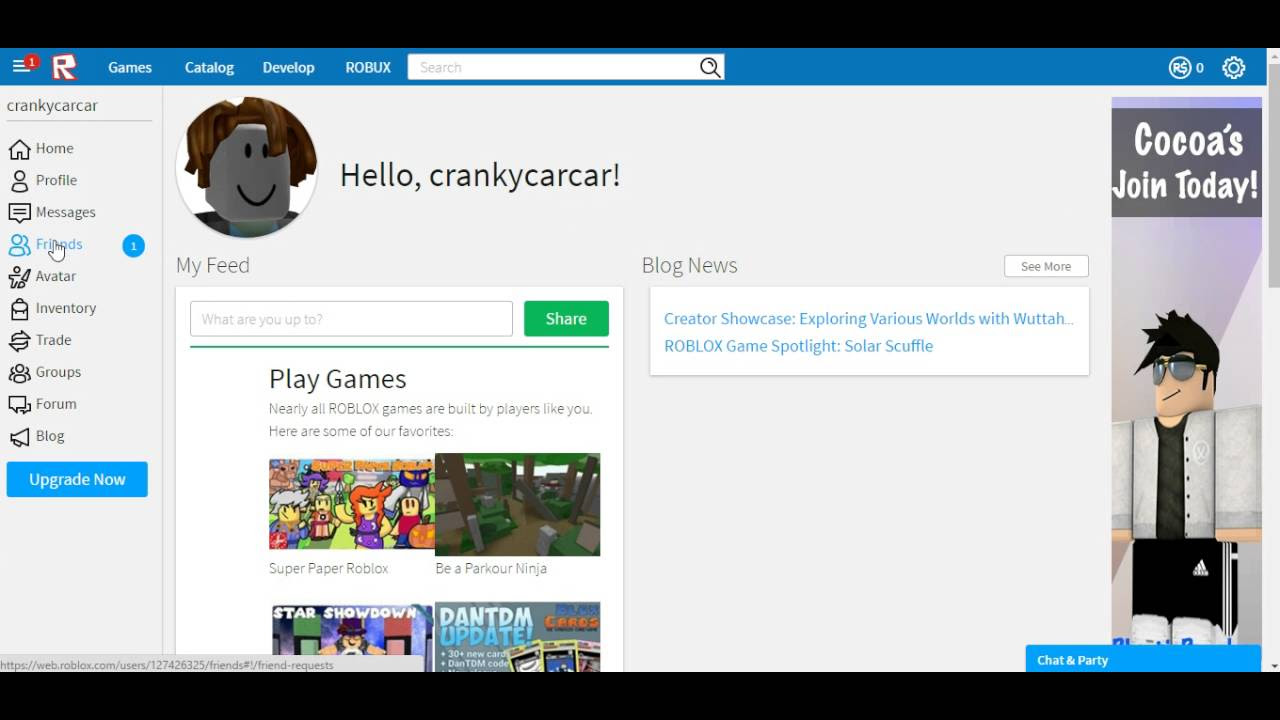Open the Develop menu in top bar
This screenshot has height=720, width=1280.
(x=288, y=67)
